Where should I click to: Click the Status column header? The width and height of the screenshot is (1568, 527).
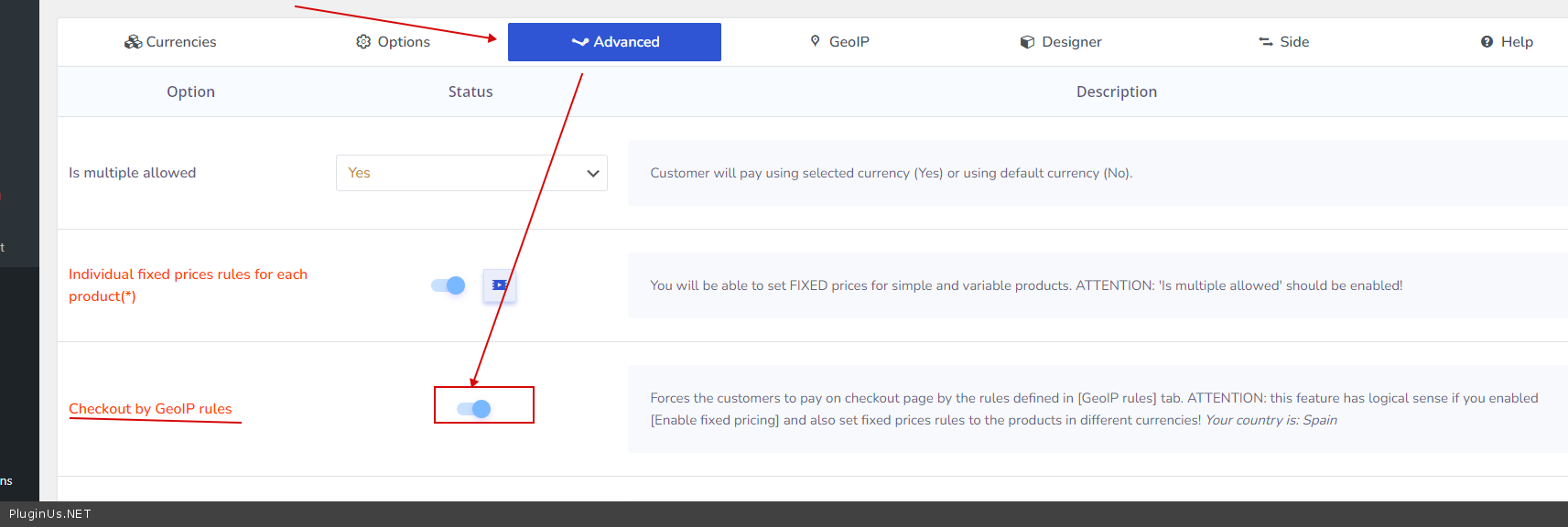[470, 91]
